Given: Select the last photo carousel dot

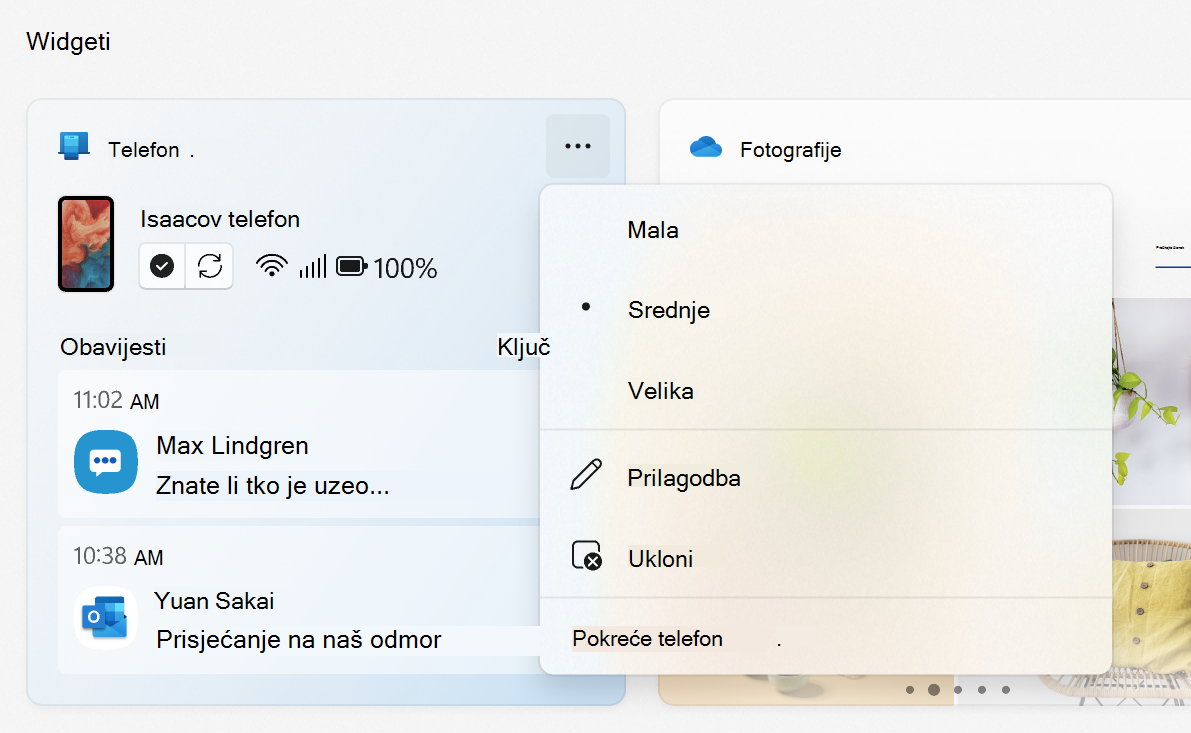Looking at the screenshot, I should pyautogui.click(x=1006, y=690).
